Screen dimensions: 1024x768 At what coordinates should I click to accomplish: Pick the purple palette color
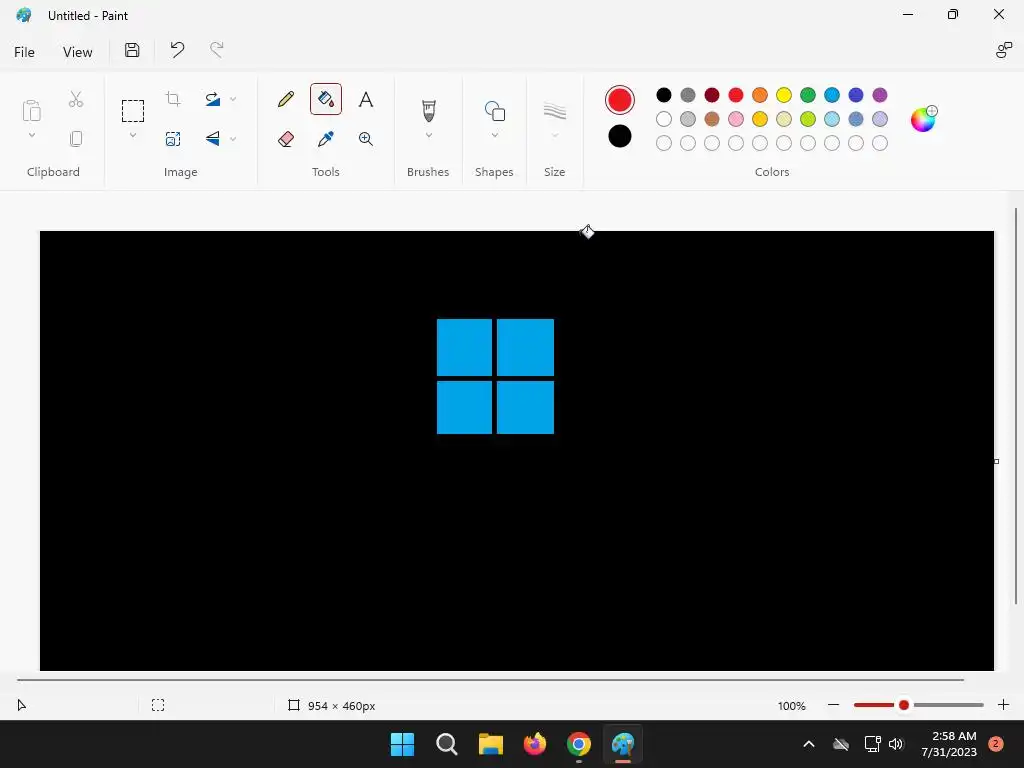[x=880, y=95]
